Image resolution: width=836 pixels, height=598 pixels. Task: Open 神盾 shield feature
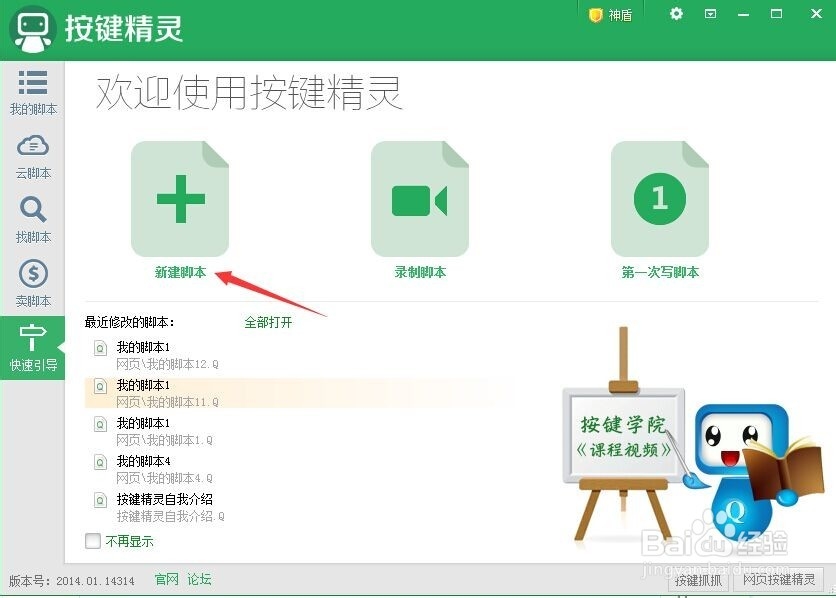(611, 15)
